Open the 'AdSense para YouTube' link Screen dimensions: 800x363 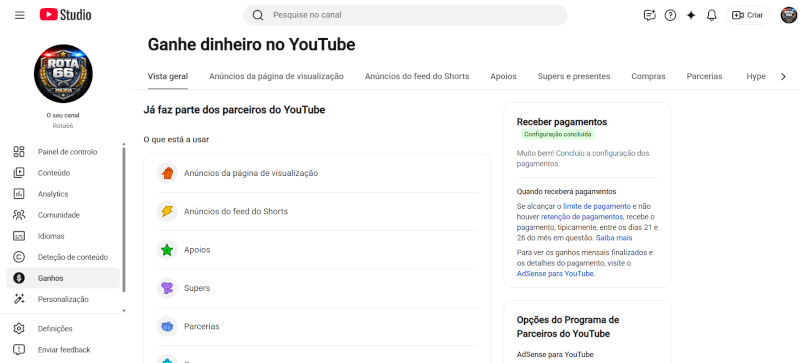pos(555,273)
